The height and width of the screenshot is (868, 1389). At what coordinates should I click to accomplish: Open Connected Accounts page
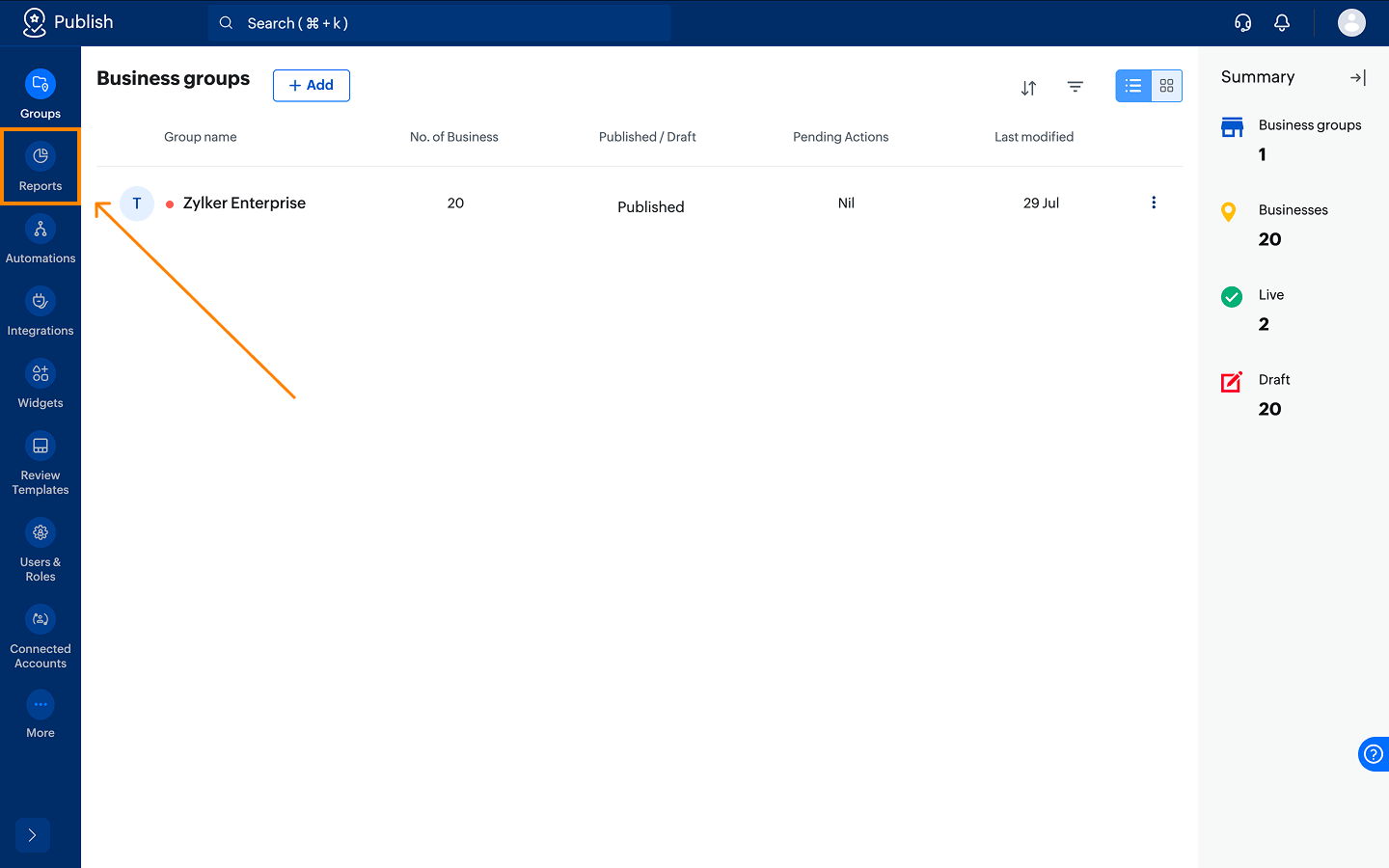pyautogui.click(x=41, y=637)
